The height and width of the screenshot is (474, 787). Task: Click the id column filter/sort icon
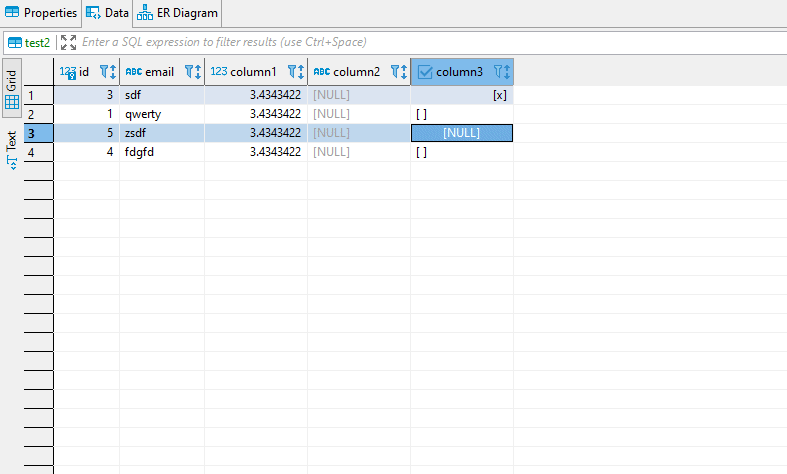[108, 72]
